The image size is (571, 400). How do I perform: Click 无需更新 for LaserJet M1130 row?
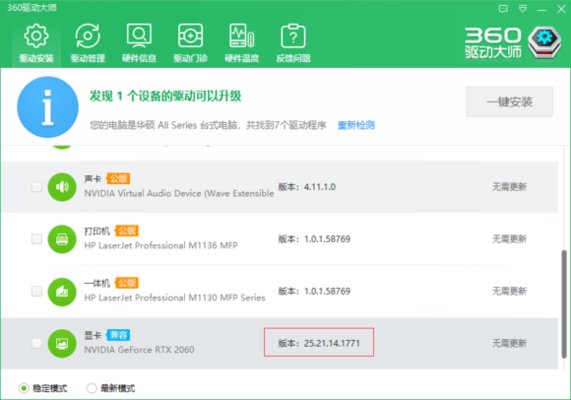[509, 291]
